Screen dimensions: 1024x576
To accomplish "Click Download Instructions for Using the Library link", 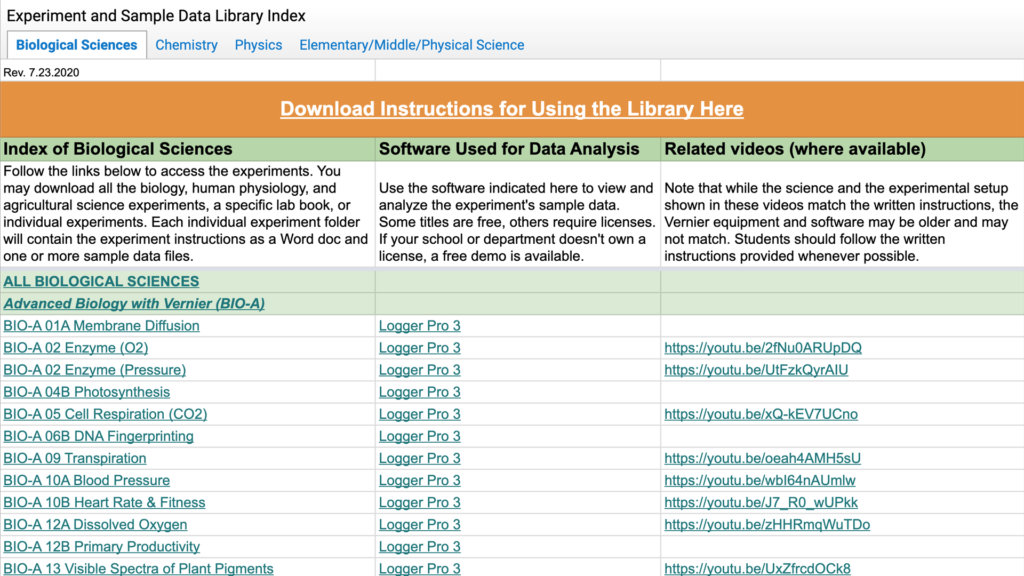I will pos(511,109).
